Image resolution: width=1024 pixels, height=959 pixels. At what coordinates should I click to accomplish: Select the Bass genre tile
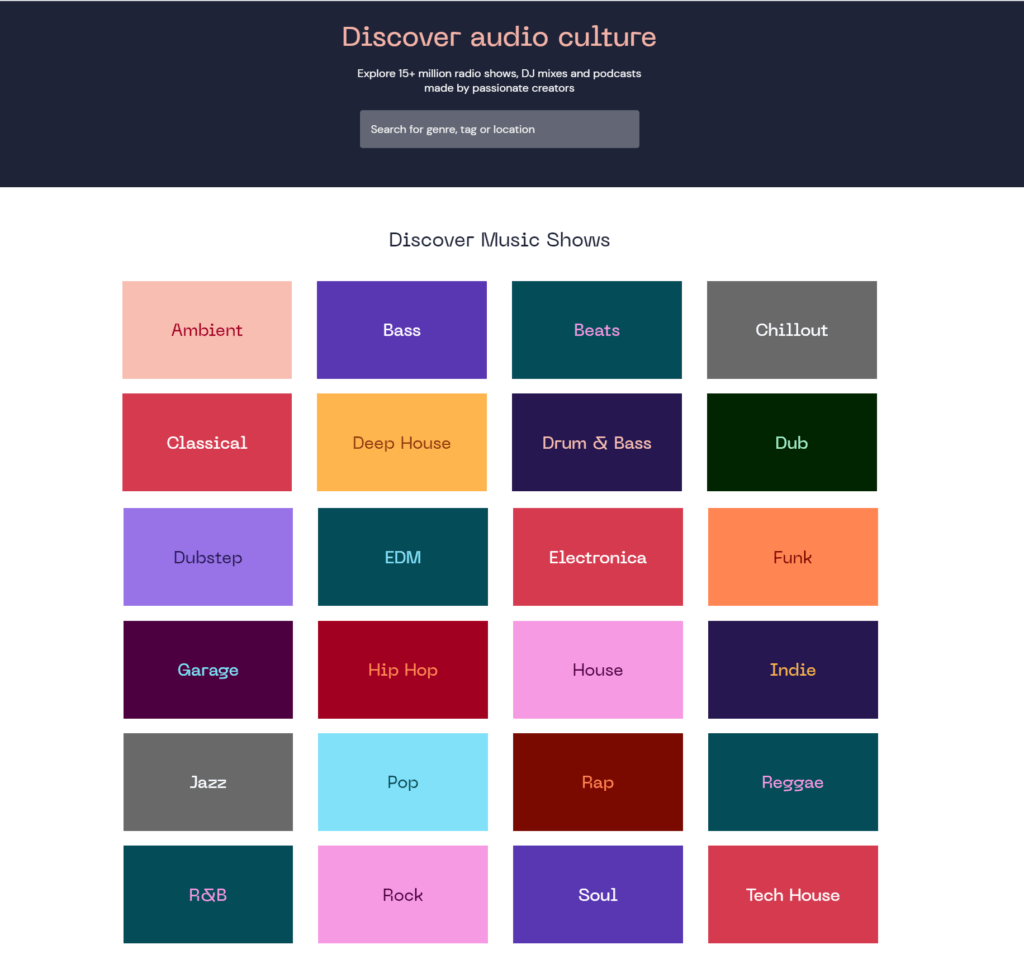click(402, 330)
